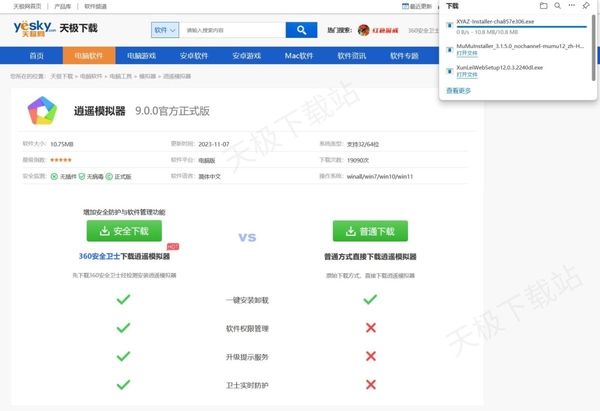Go to 首页 tab in nav bar

pyautogui.click(x=36, y=55)
